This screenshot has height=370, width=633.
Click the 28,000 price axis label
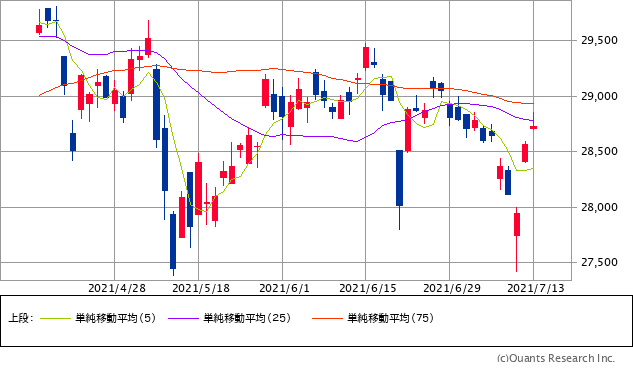[599, 207]
